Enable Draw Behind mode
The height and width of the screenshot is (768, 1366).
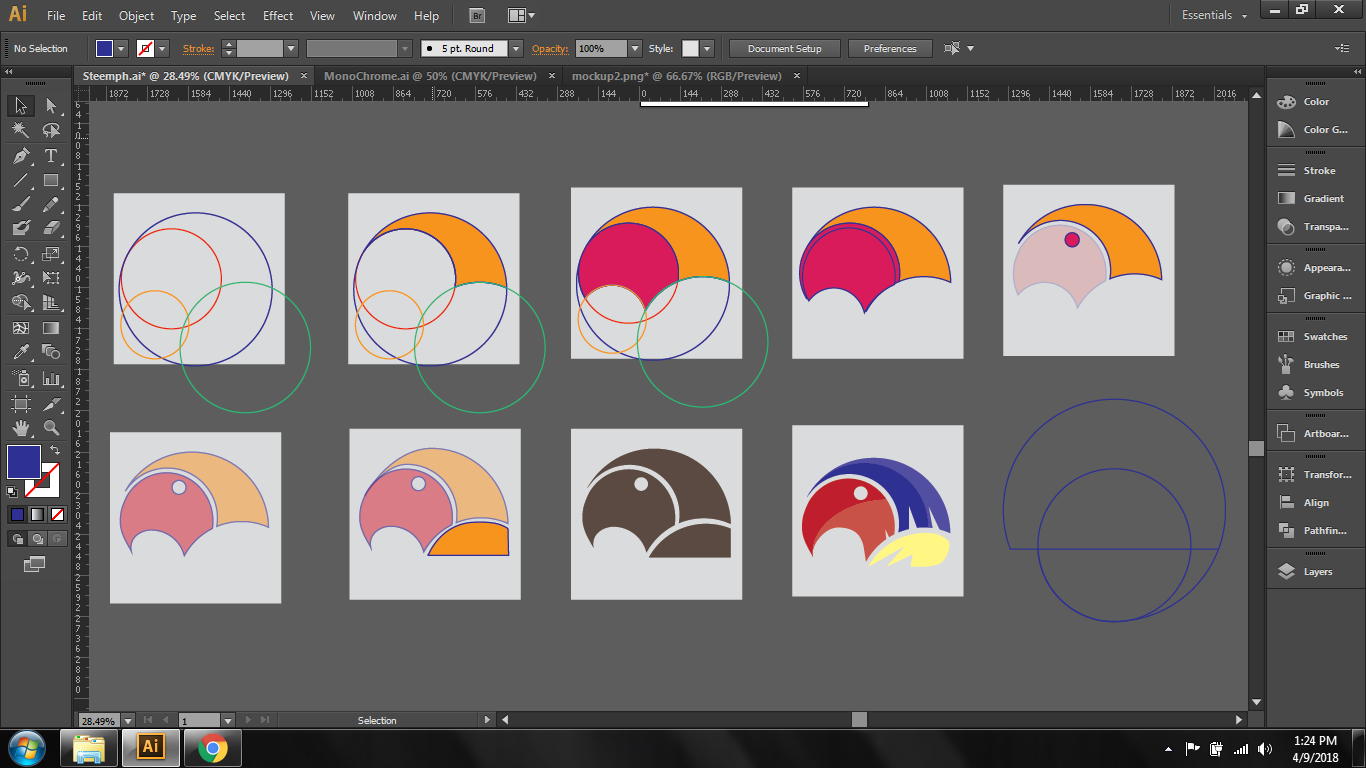pyautogui.click(x=37, y=539)
